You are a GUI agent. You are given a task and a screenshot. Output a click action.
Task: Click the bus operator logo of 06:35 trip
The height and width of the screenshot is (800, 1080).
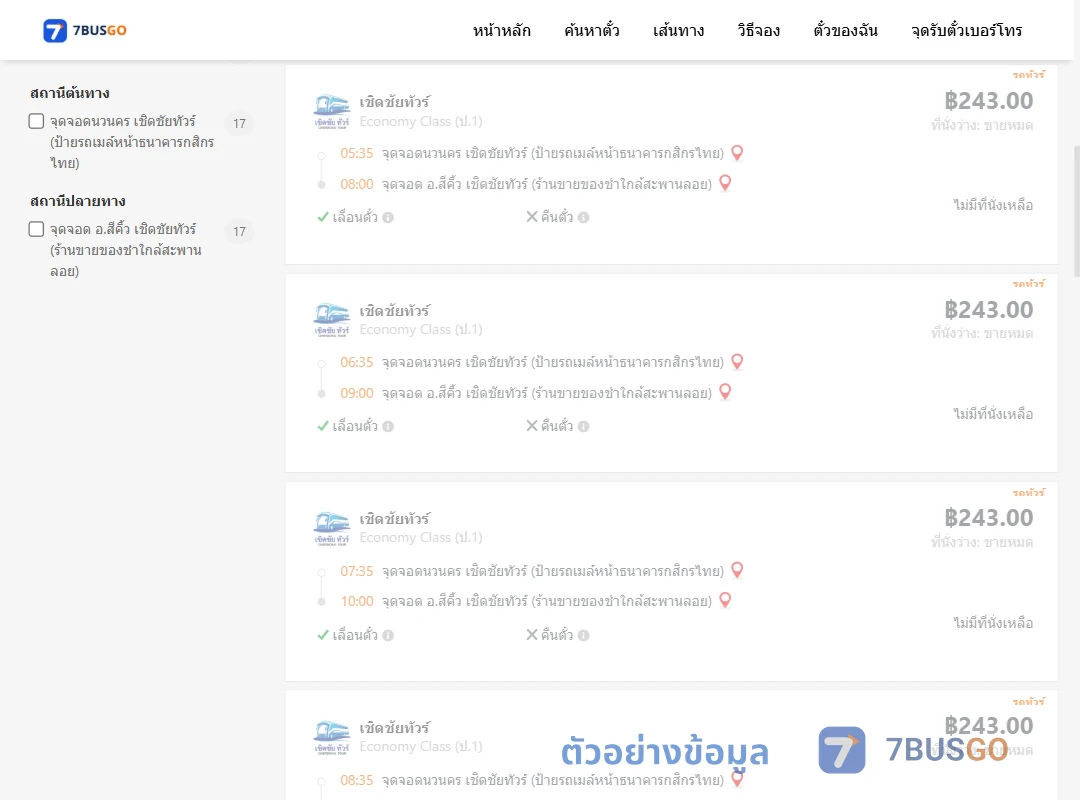click(x=332, y=320)
